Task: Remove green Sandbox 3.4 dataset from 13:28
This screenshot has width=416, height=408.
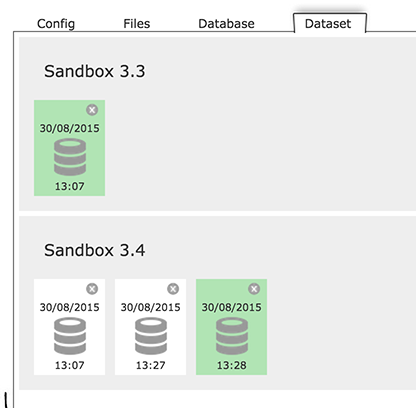Action: (254, 289)
